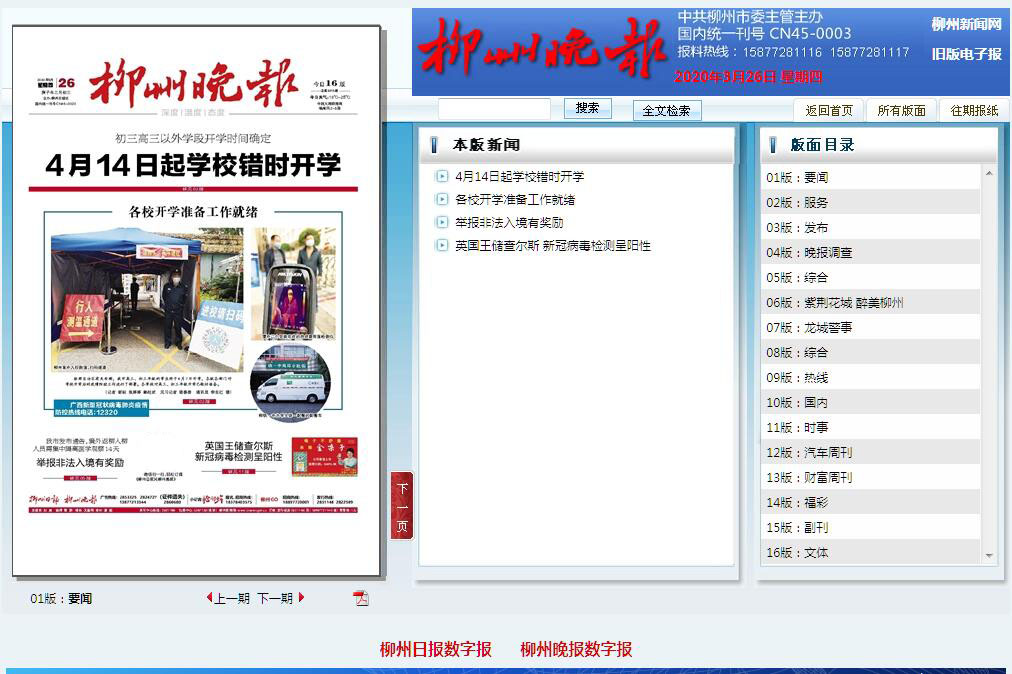Open 全文检索 full-text search

pyautogui.click(x=666, y=110)
